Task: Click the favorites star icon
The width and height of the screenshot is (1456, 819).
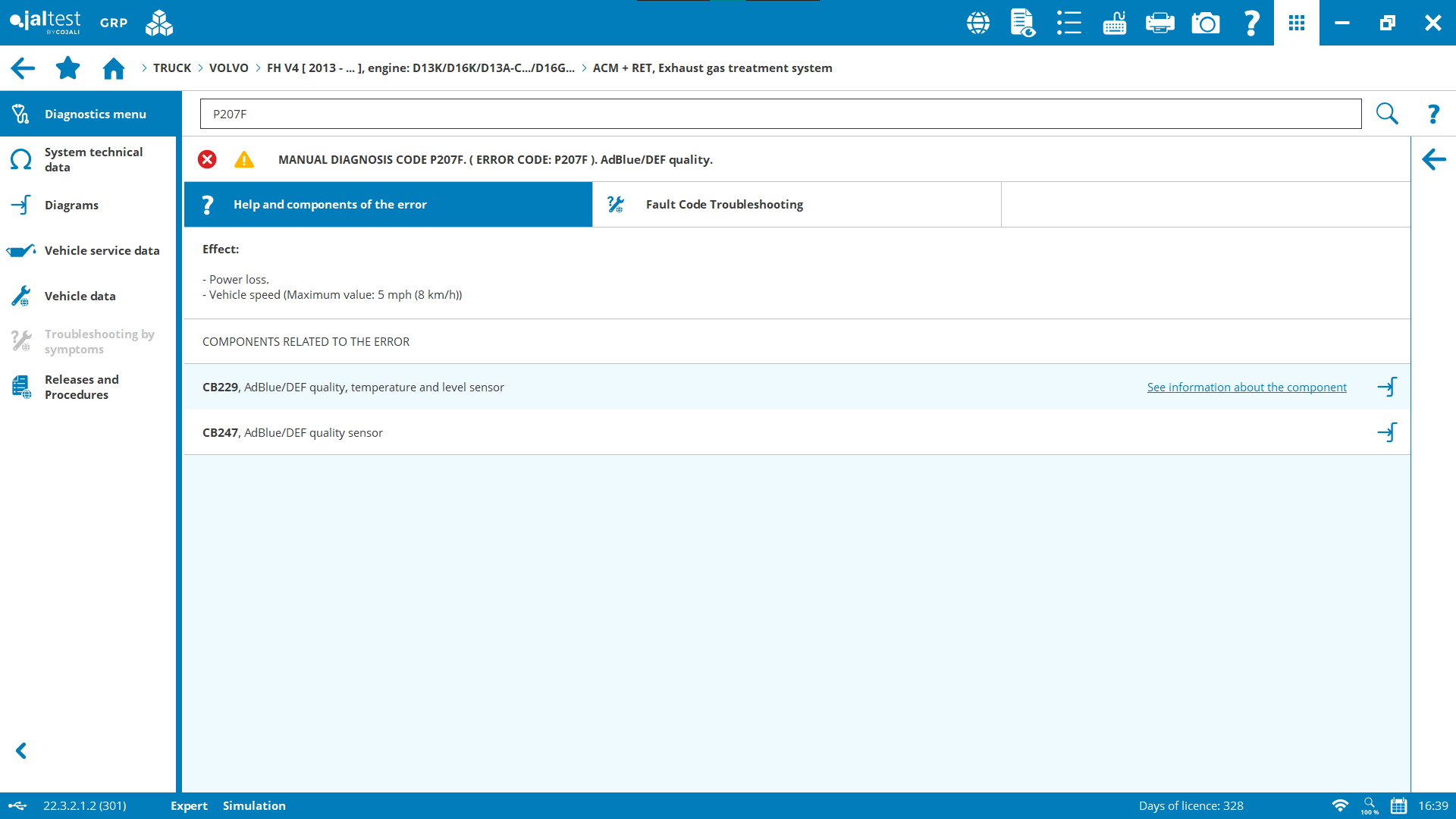Action: [x=68, y=67]
